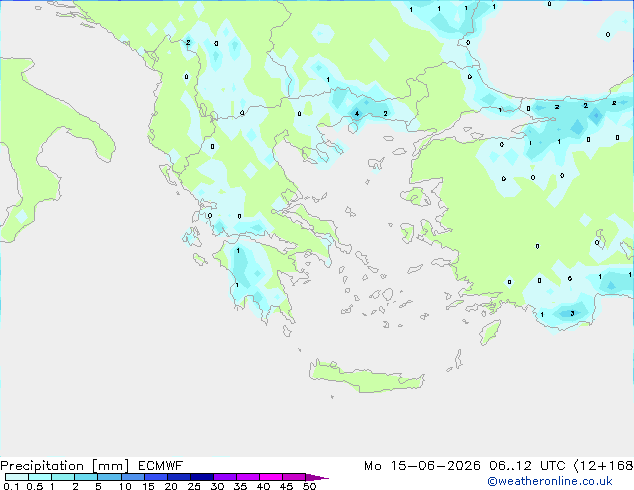This screenshot has height=490, width=634.
Task: Click the legend label '50'
Action: [310, 486]
